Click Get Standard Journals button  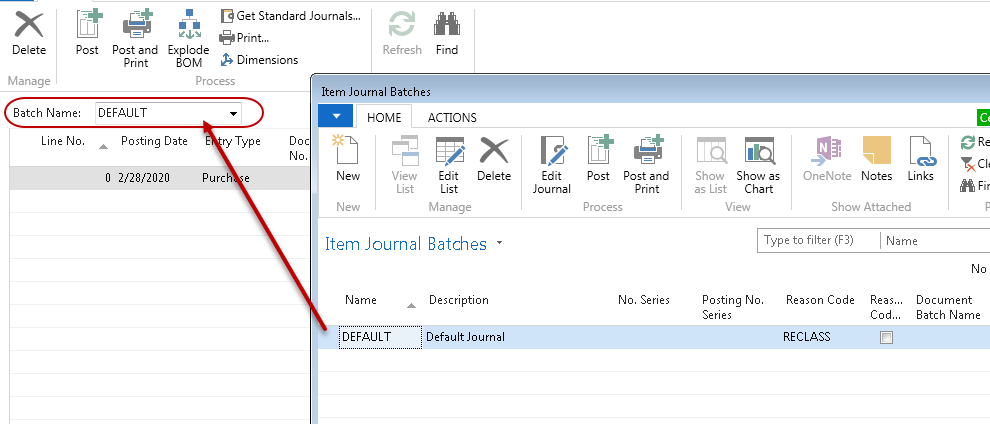[x=290, y=16]
